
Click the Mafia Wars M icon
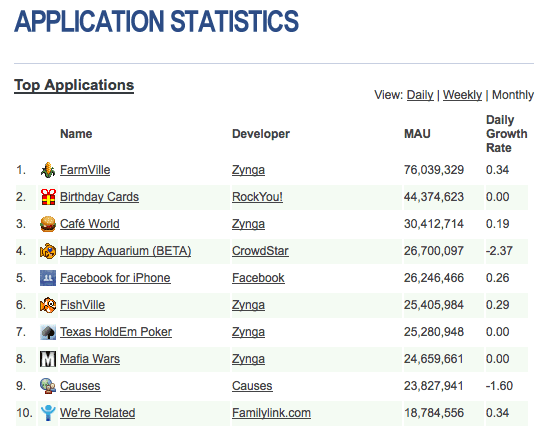pyautogui.click(x=48, y=359)
